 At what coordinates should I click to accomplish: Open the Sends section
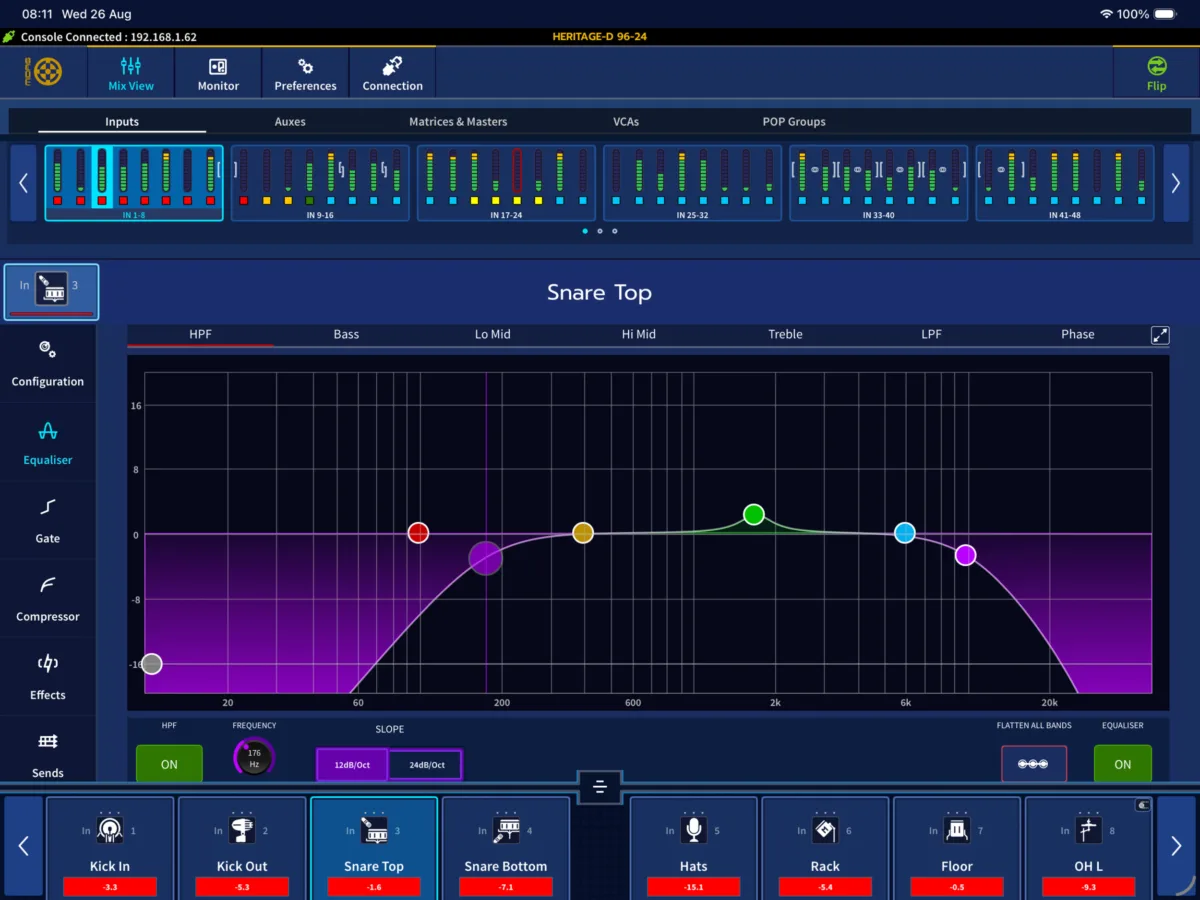point(48,752)
